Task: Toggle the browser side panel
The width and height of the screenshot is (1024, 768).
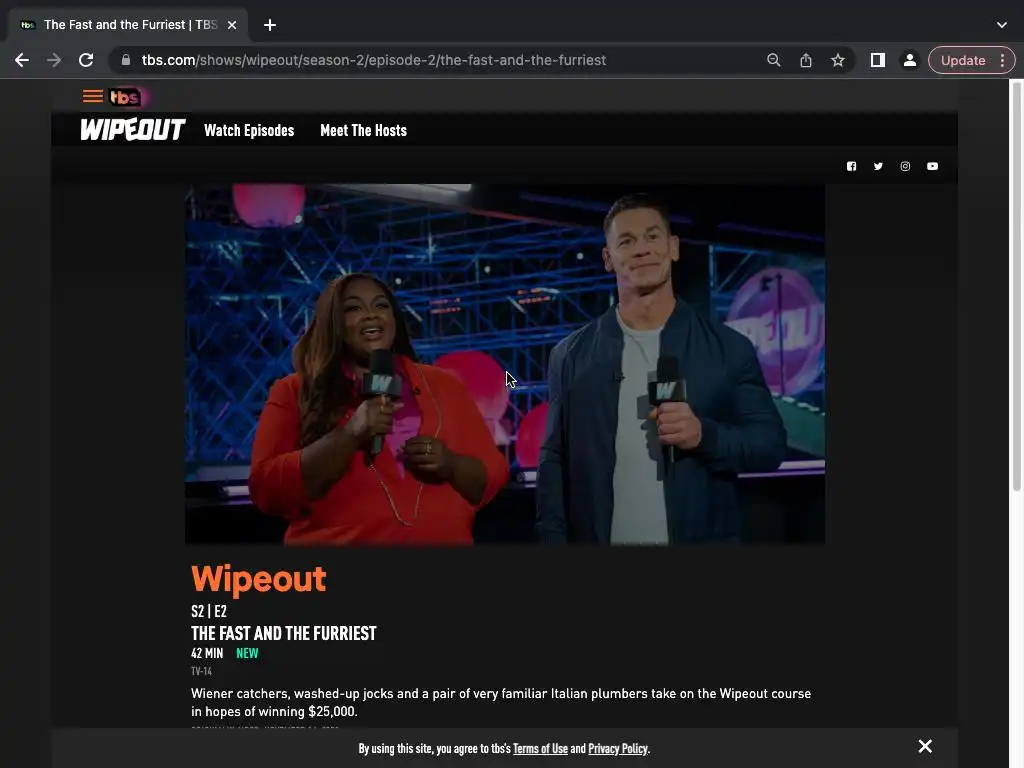Action: coord(878,60)
